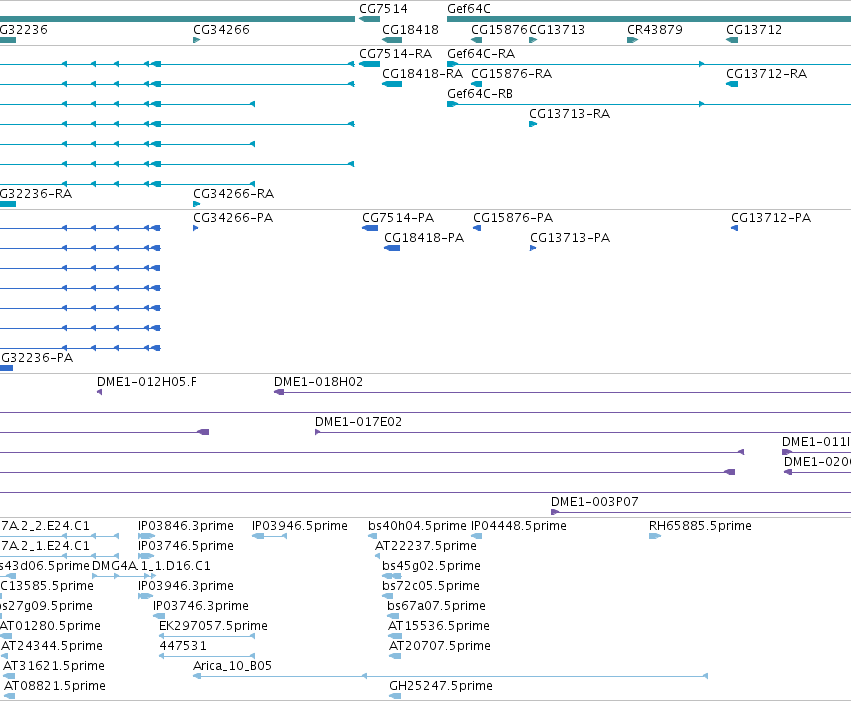
Task: Select the DME1-017E02 clone label
Action: coord(358,422)
